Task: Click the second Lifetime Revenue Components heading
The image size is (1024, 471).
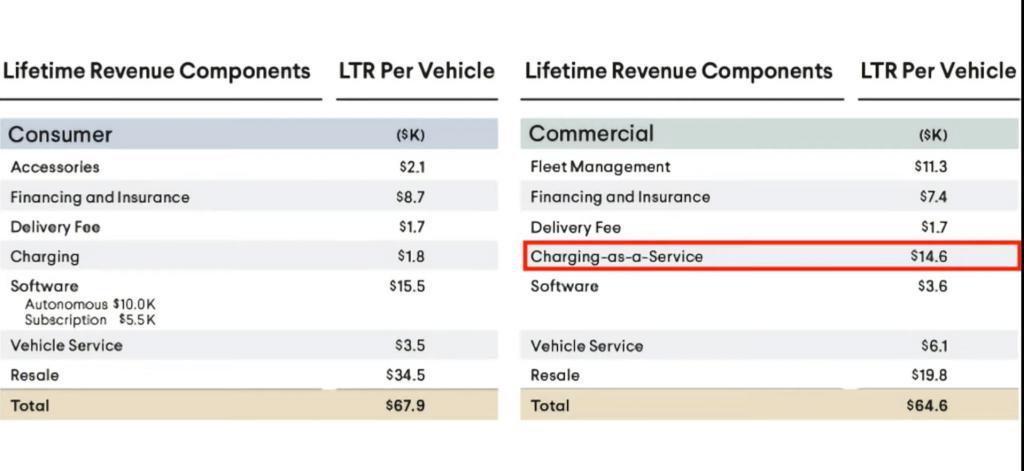Action: [x=679, y=71]
